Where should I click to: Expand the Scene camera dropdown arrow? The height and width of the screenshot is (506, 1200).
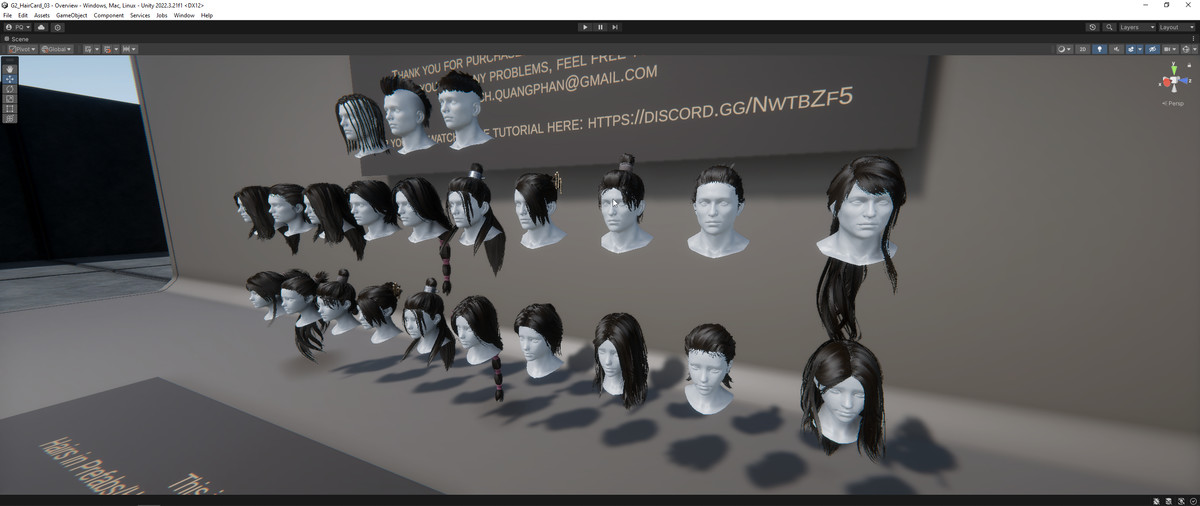coord(1175,49)
